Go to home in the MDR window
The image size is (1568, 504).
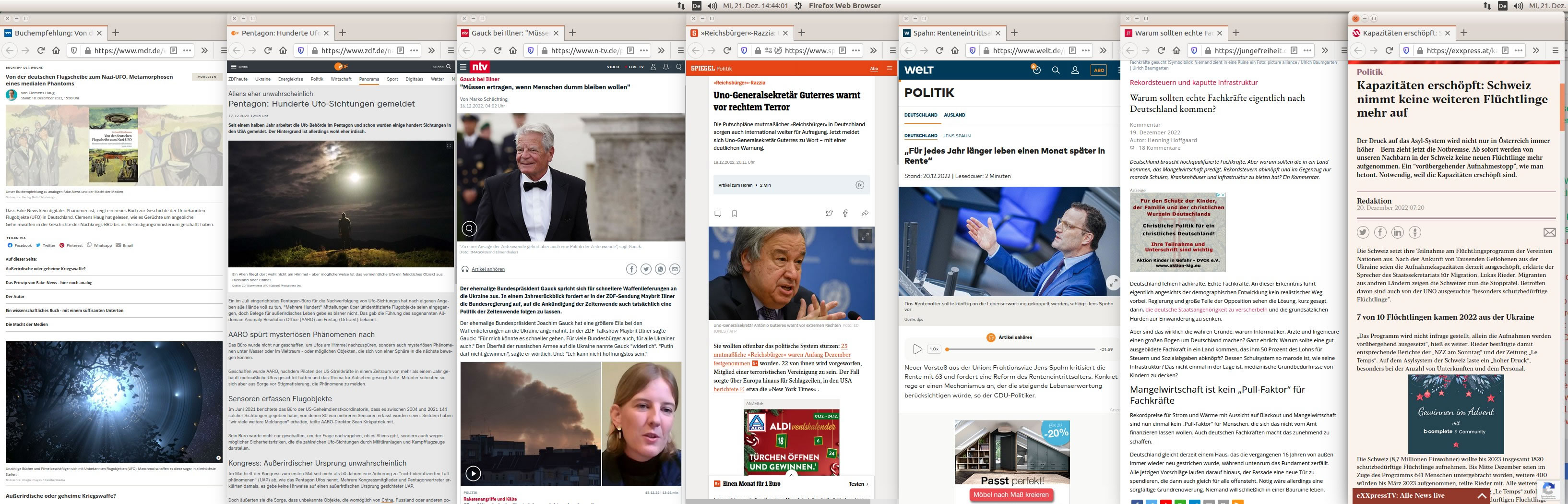[56, 50]
